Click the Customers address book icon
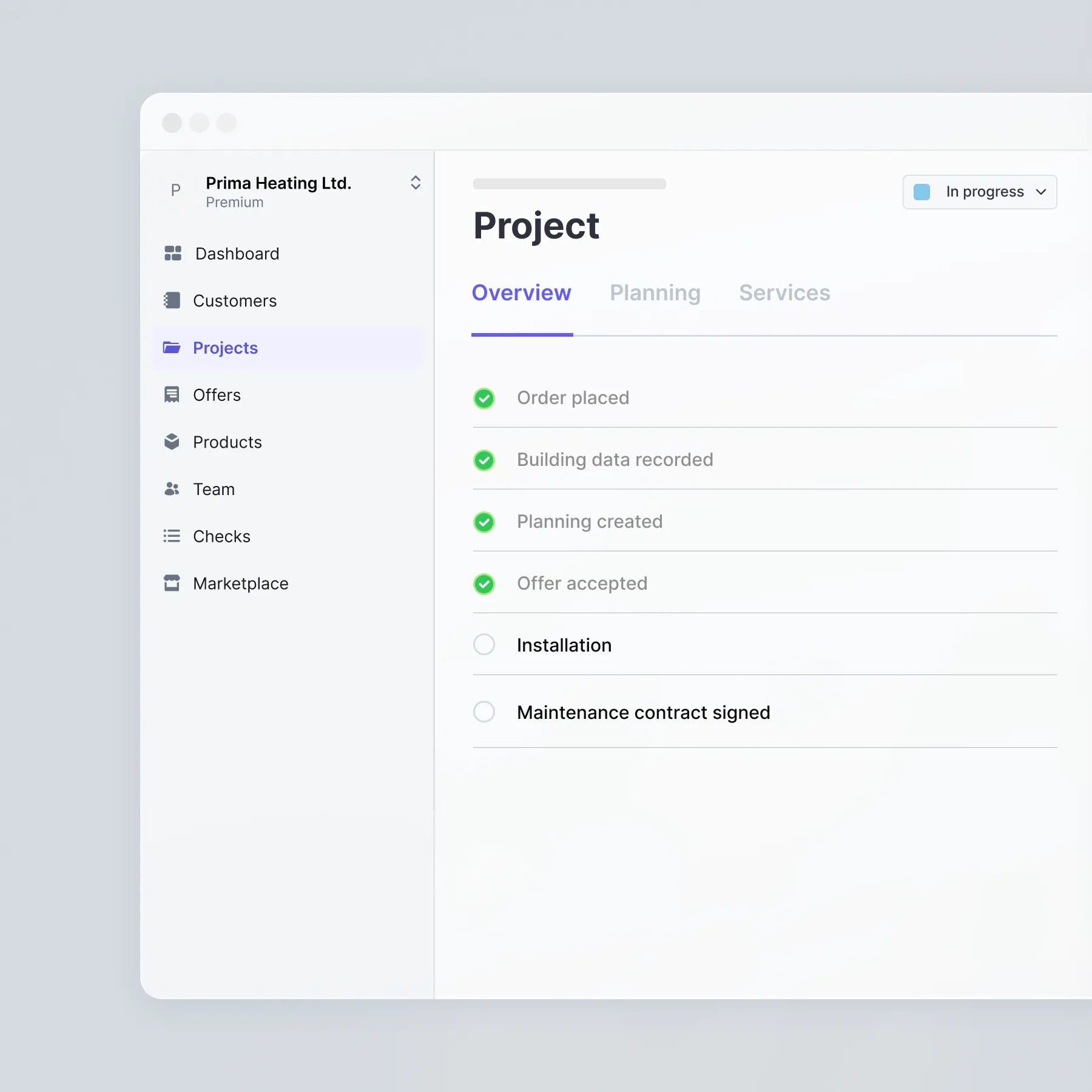This screenshot has height=1092, width=1092. [x=172, y=300]
